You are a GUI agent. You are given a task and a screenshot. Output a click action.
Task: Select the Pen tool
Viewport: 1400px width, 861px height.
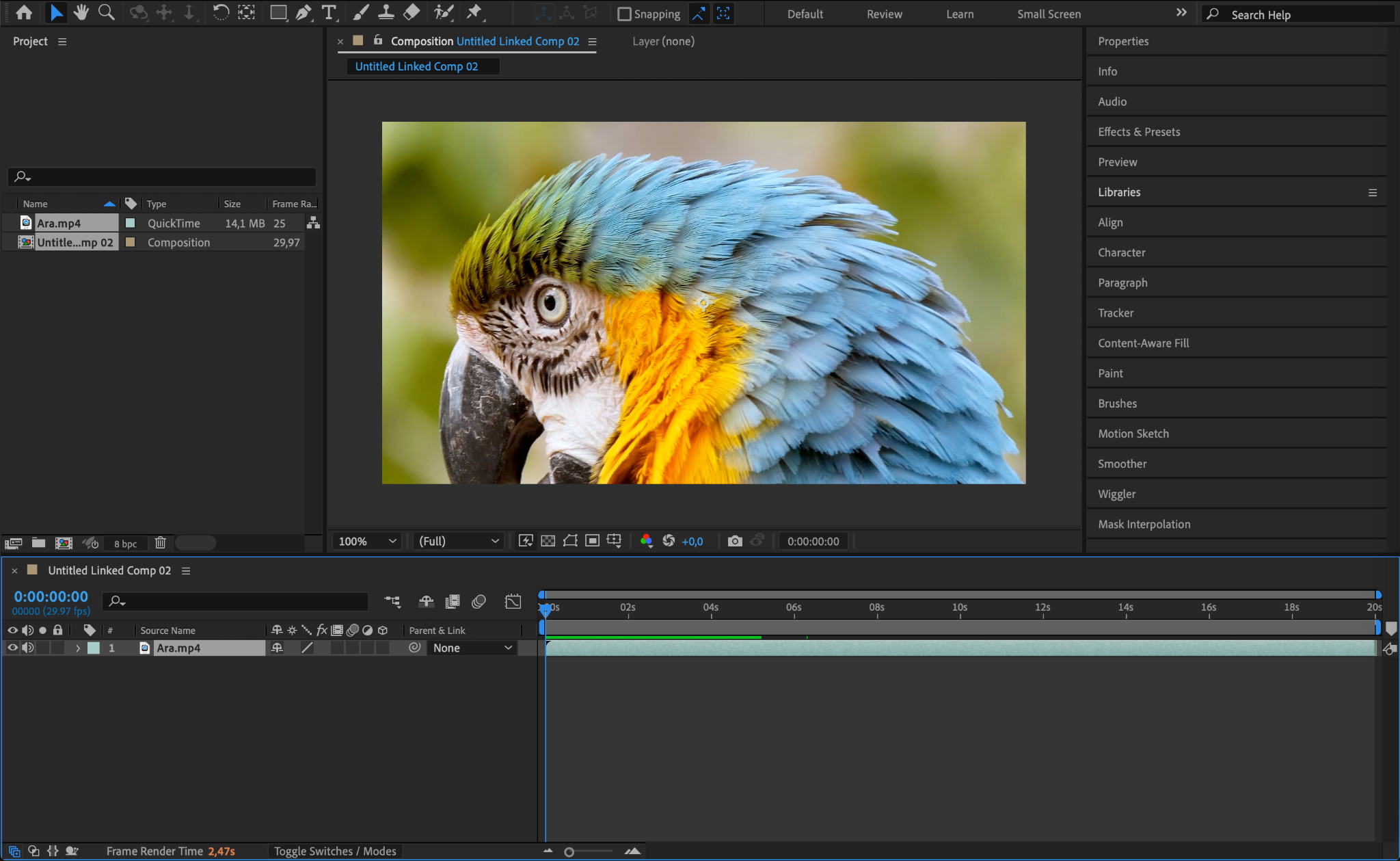pyautogui.click(x=303, y=12)
